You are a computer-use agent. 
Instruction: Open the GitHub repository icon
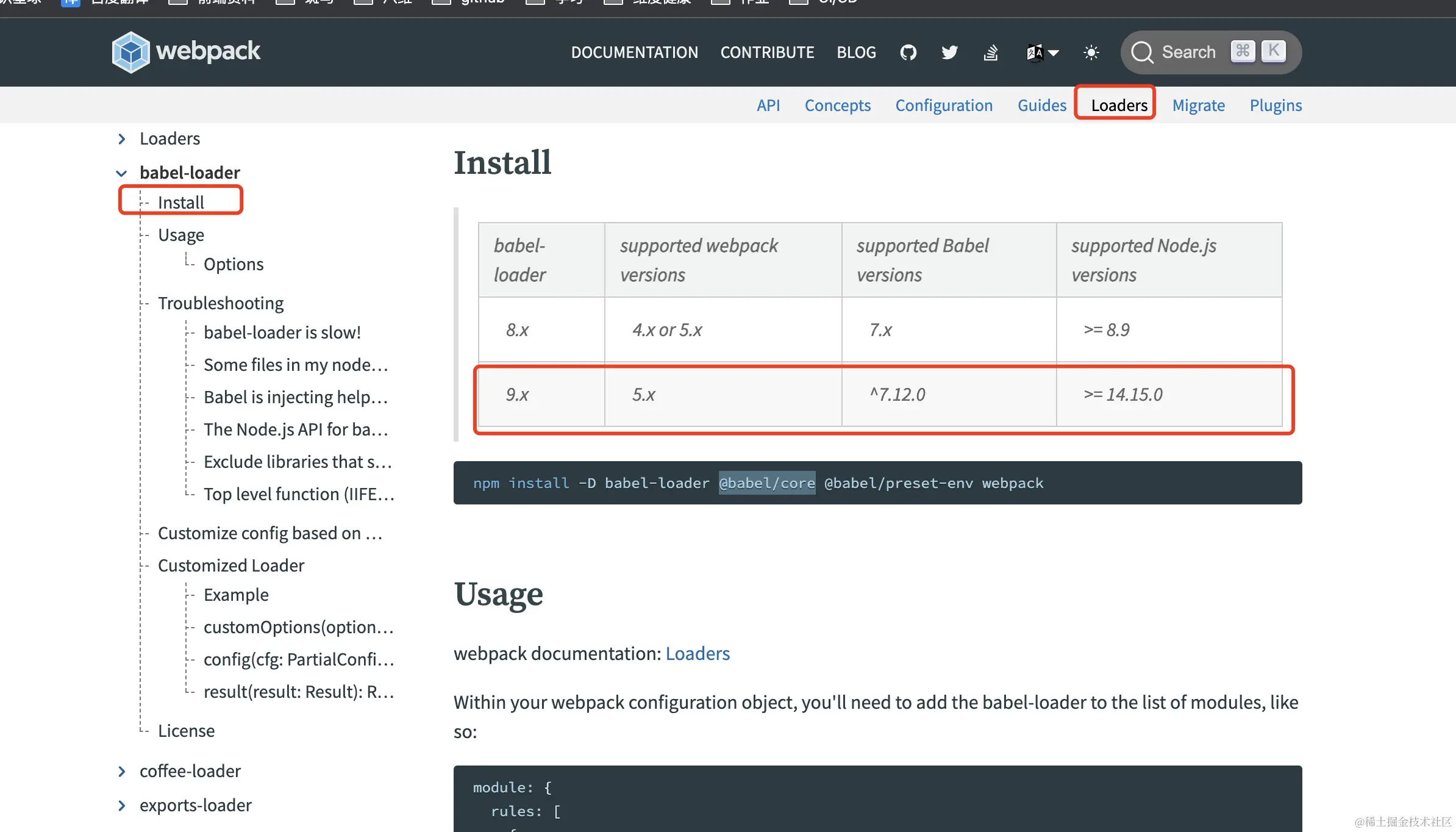[x=908, y=52]
